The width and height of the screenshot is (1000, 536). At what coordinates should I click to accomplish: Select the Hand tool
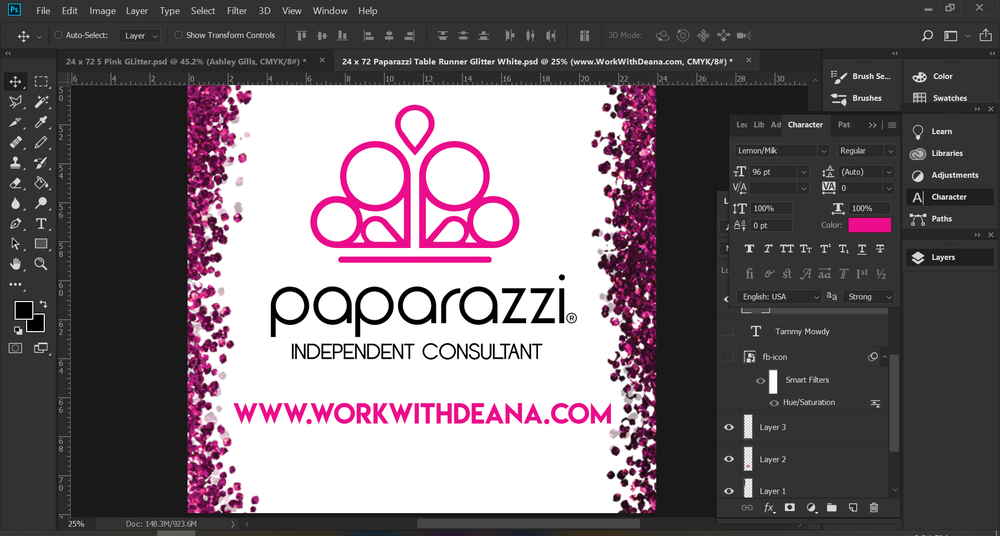tap(15, 264)
